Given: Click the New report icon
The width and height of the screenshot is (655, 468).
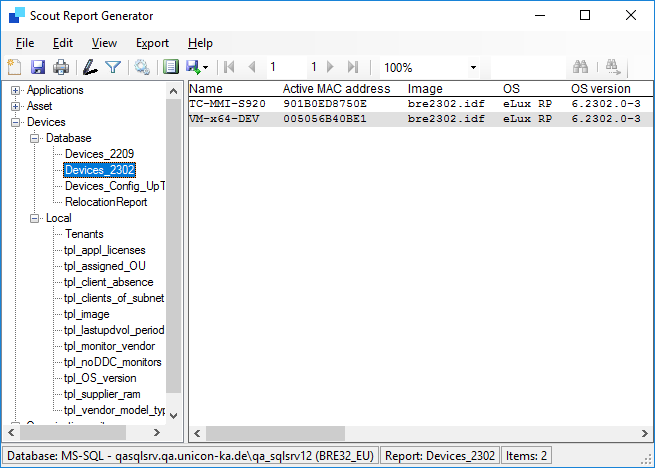Looking at the screenshot, I should 14,67.
